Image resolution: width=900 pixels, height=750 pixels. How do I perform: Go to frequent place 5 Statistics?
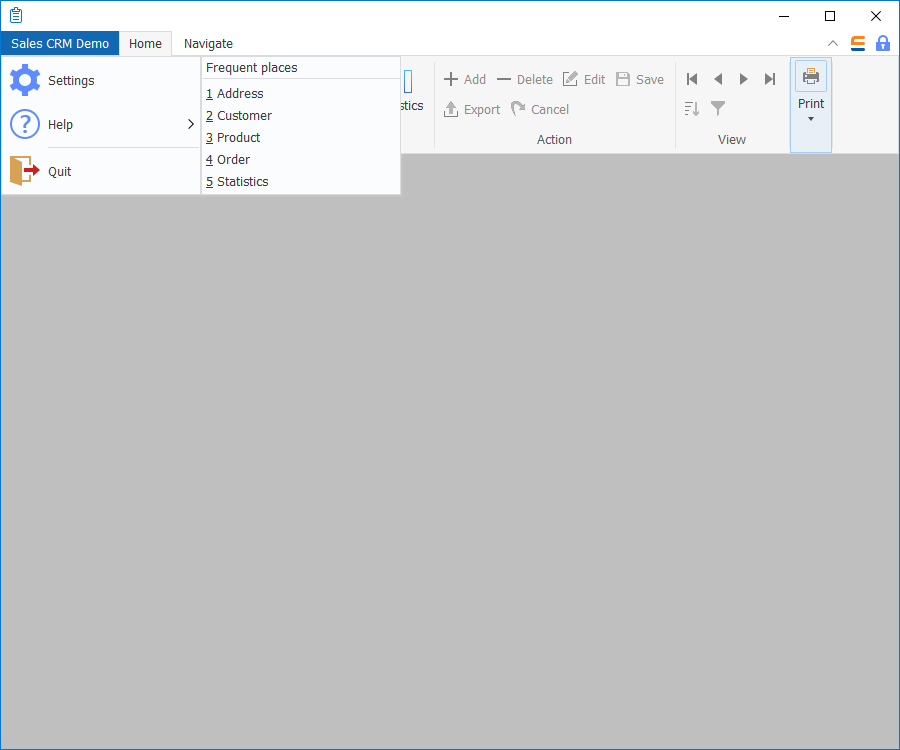pos(301,181)
